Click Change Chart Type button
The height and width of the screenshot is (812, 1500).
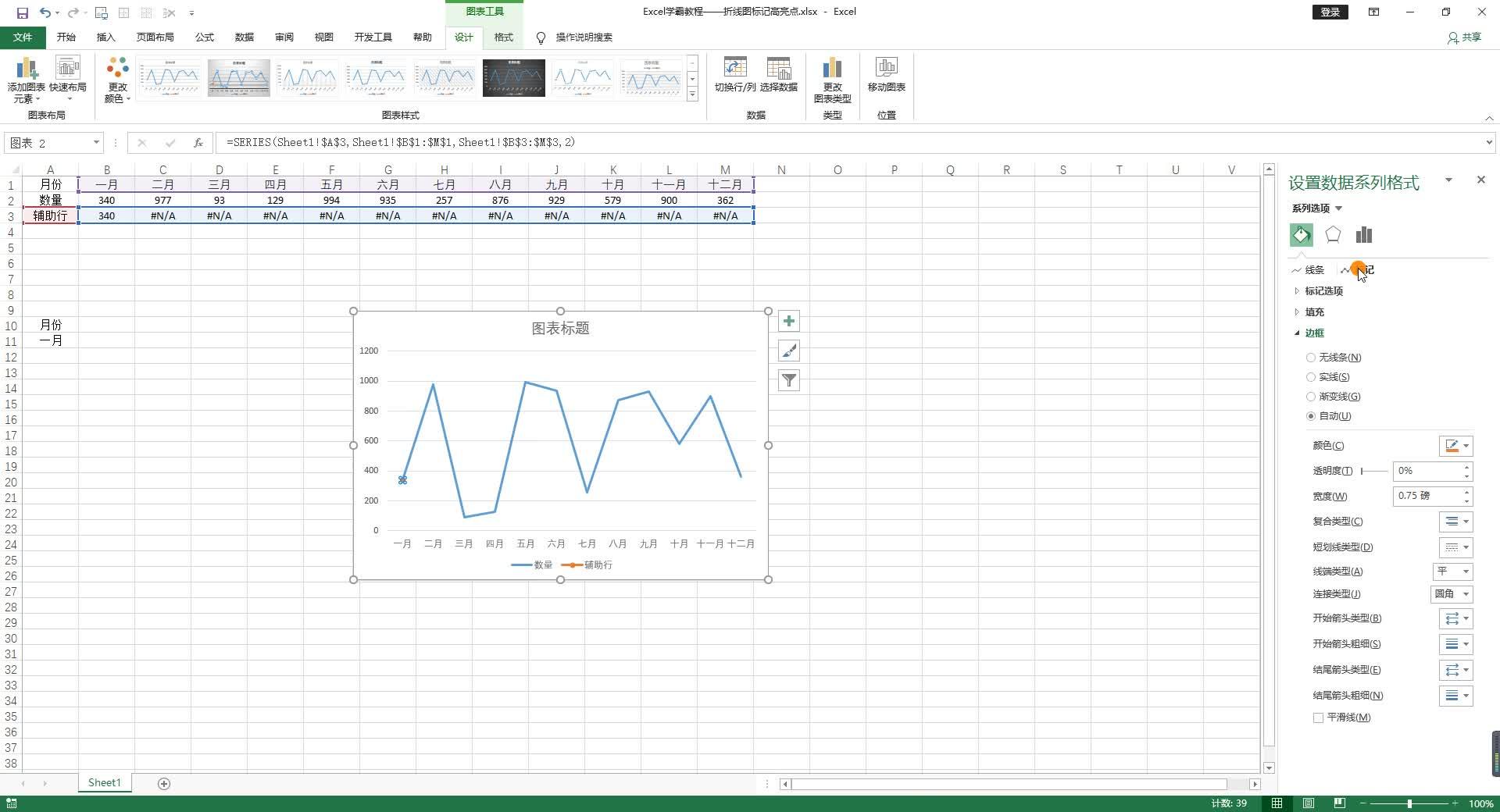pos(832,80)
